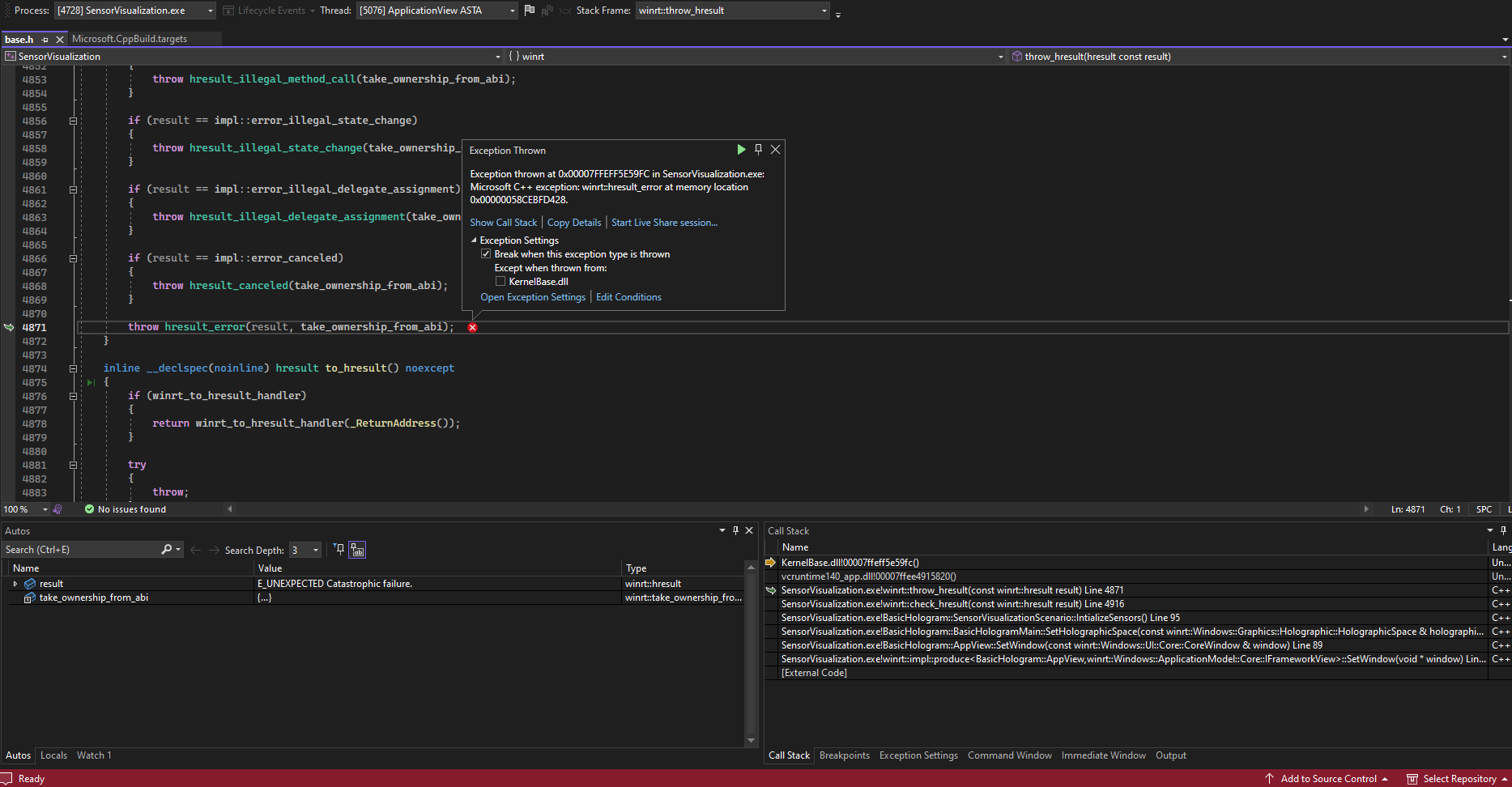The width and height of the screenshot is (1512, 787).
Task: Click Start Live Share session link
Action: [664, 223]
